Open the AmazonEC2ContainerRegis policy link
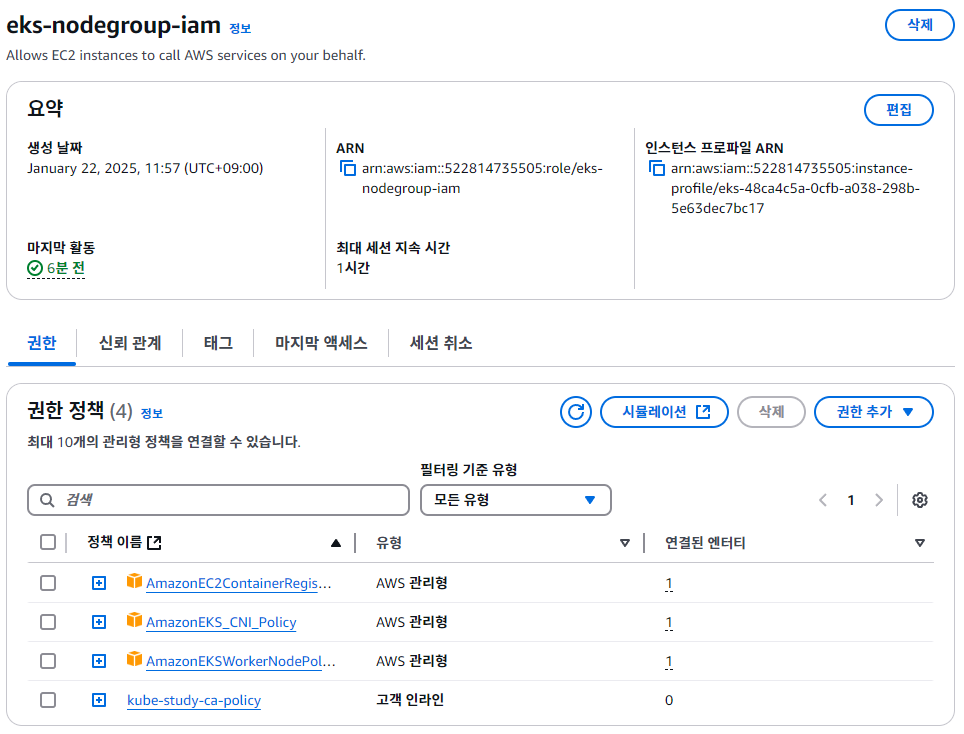 pyautogui.click(x=239, y=583)
